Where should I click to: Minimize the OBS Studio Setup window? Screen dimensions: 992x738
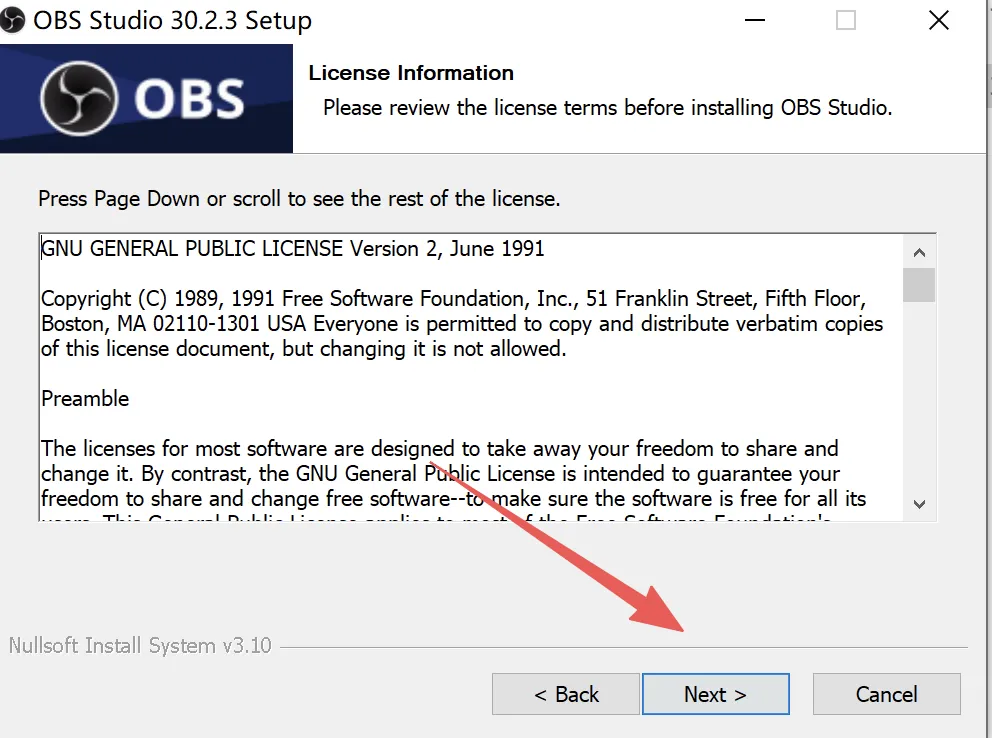tap(755, 20)
